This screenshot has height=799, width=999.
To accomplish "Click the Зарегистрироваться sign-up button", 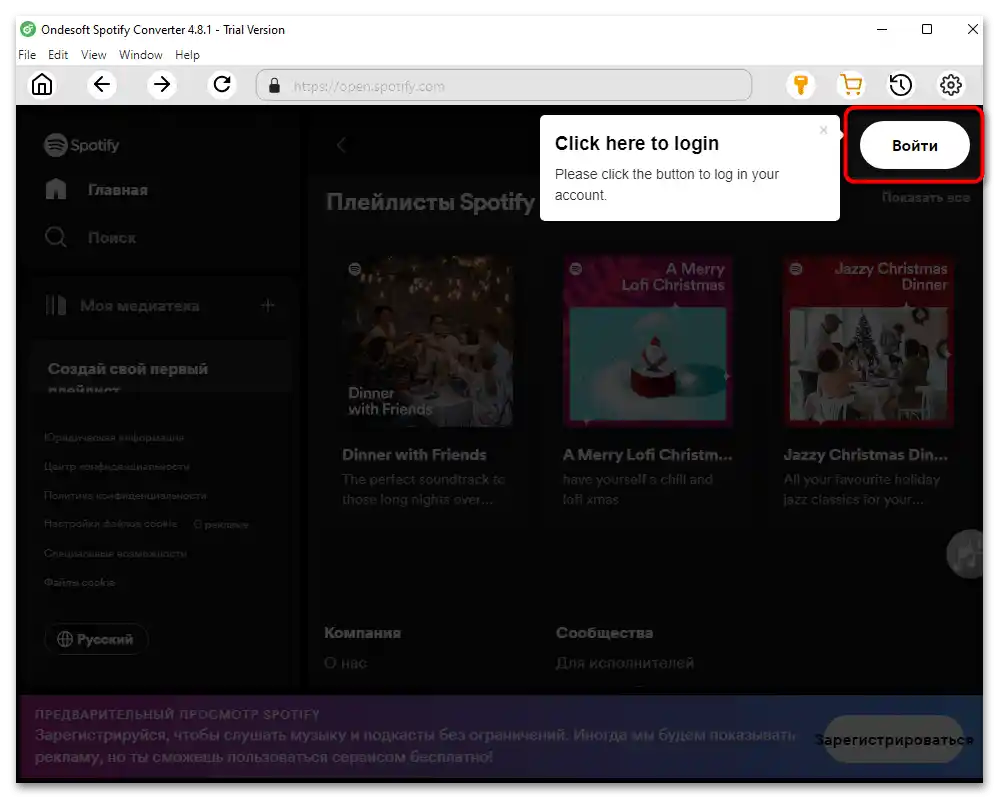I will click(893, 740).
